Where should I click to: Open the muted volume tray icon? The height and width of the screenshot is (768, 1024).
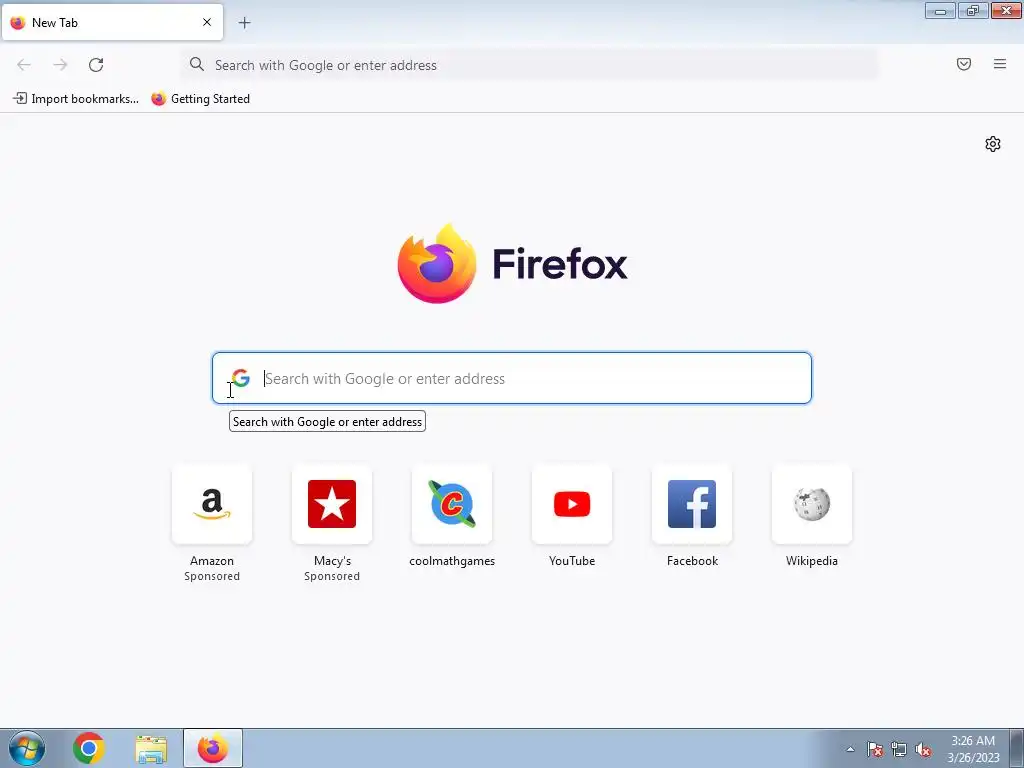pyautogui.click(x=923, y=749)
